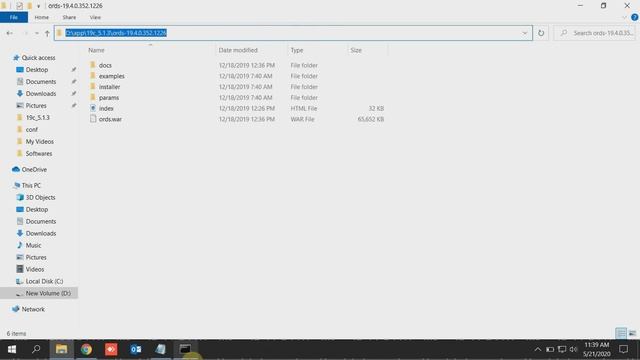Select the params folder
Viewport: 640px width, 360px height.
[109, 98]
